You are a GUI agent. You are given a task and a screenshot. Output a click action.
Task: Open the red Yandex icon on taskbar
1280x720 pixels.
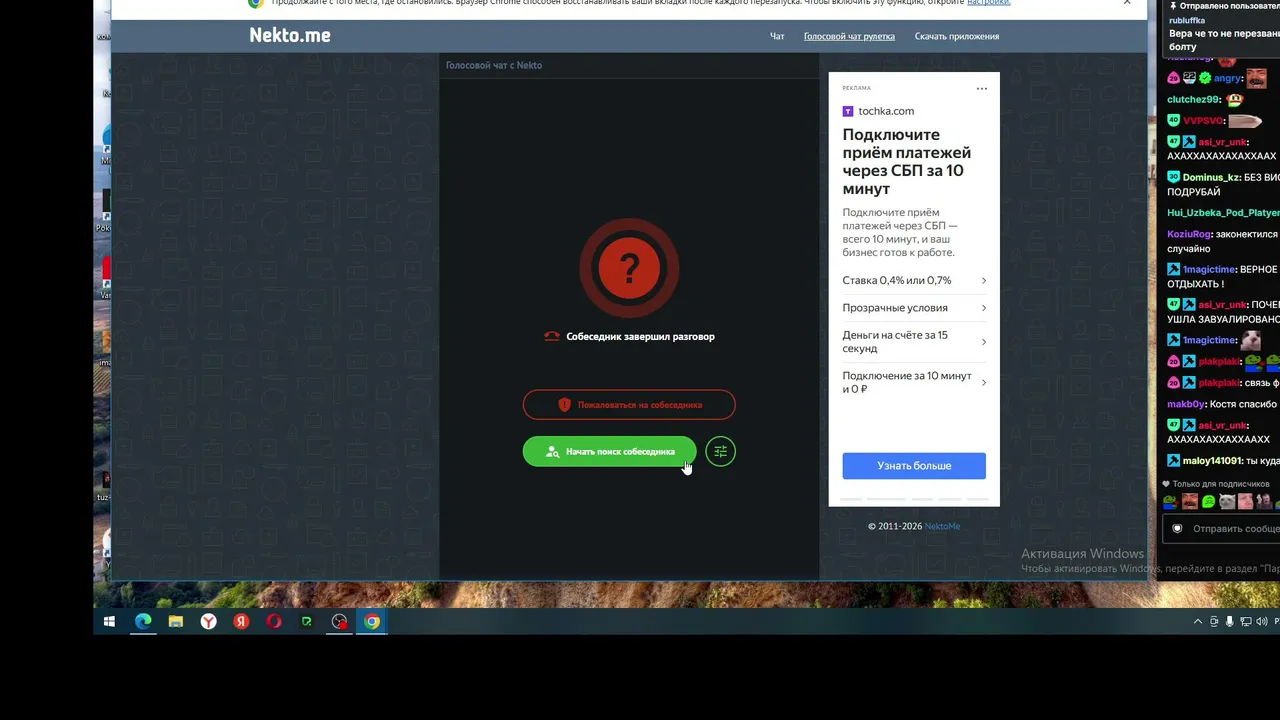tap(241, 622)
